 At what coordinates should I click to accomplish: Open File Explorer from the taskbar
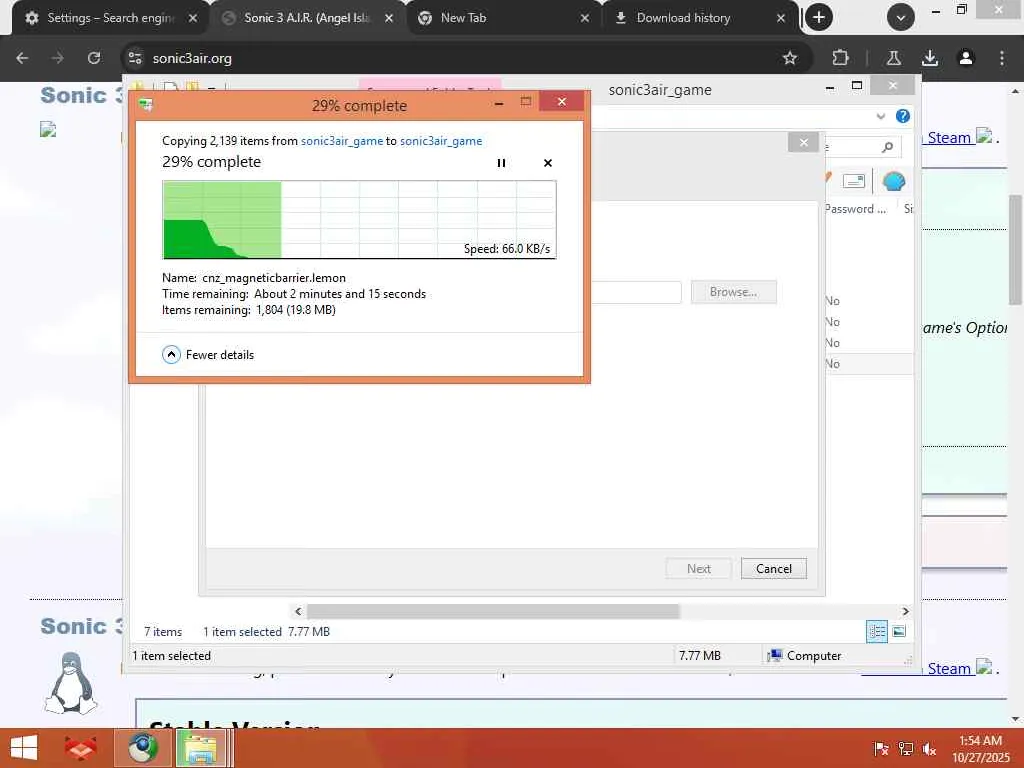pos(201,748)
